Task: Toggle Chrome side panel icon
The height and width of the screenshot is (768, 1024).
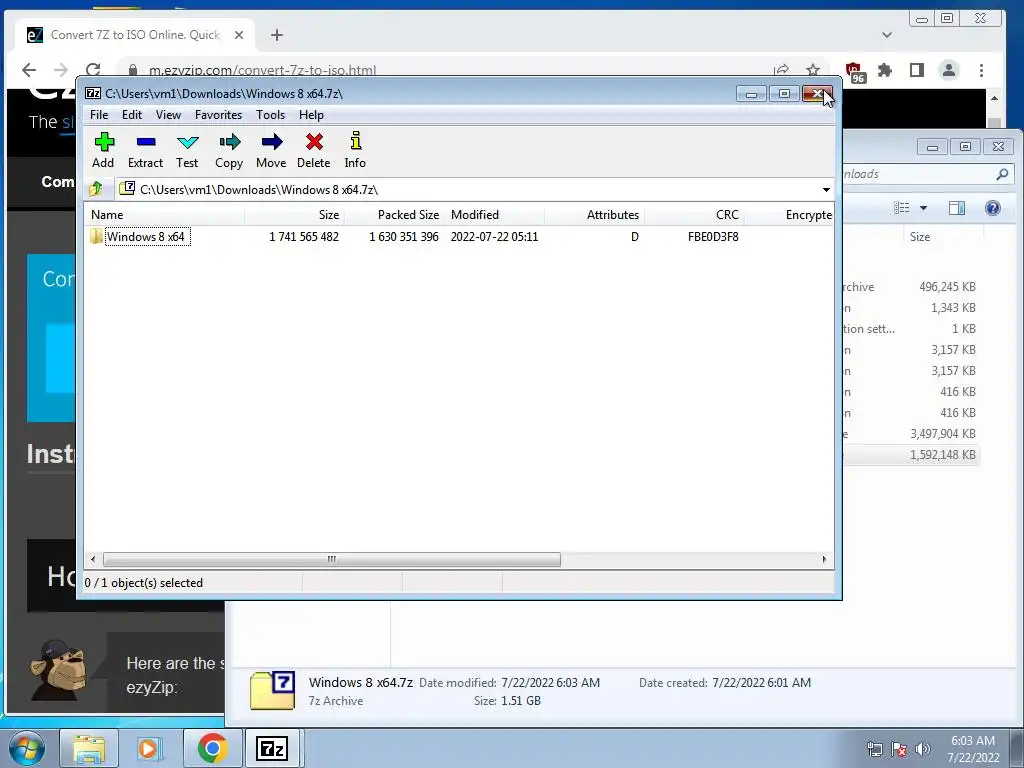Action: tap(917, 70)
